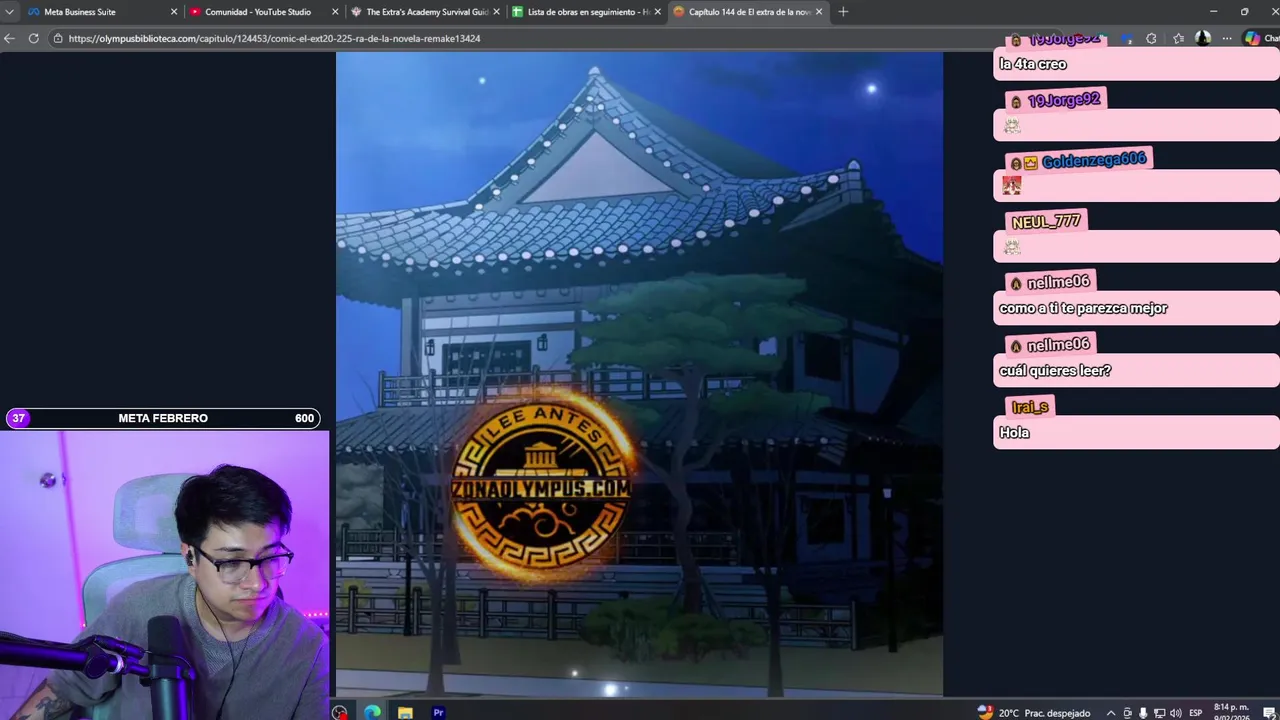Image resolution: width=1280 pixels, height=720 pixels.
Task: Open a new browser tab
Action: [x=843, y=12]
